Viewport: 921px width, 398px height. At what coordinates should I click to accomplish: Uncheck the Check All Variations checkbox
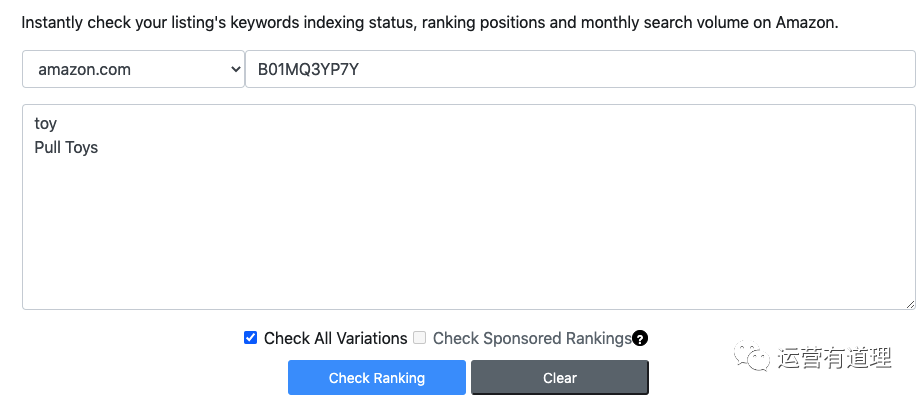(x=250, y=338)
